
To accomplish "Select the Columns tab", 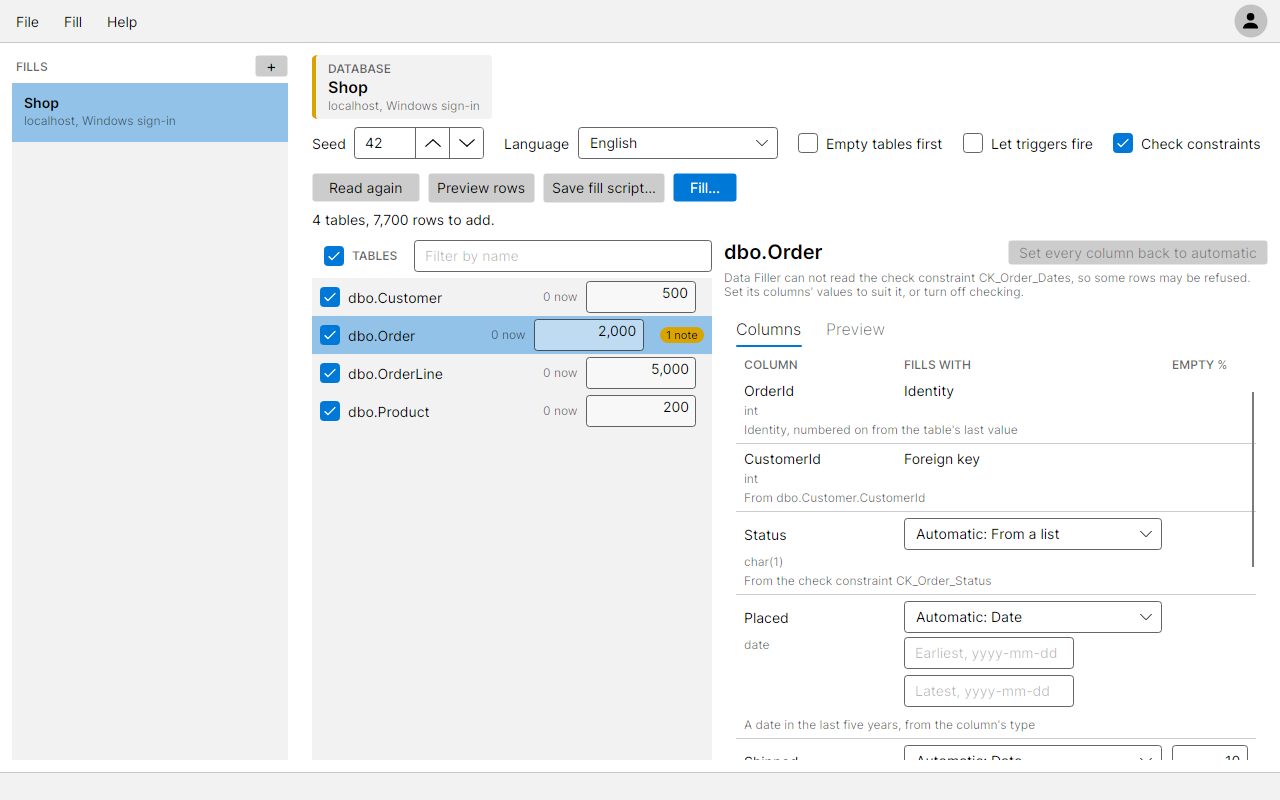I will coord(769,330).
